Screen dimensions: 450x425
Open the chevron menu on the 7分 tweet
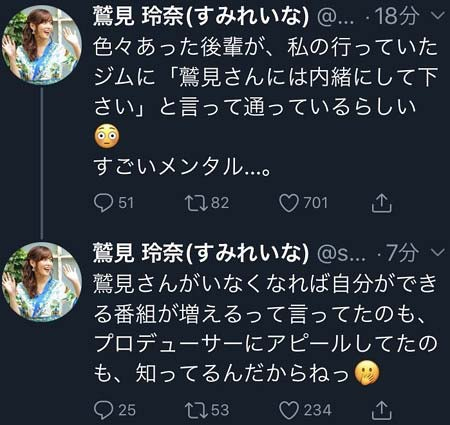pos(438,252)
